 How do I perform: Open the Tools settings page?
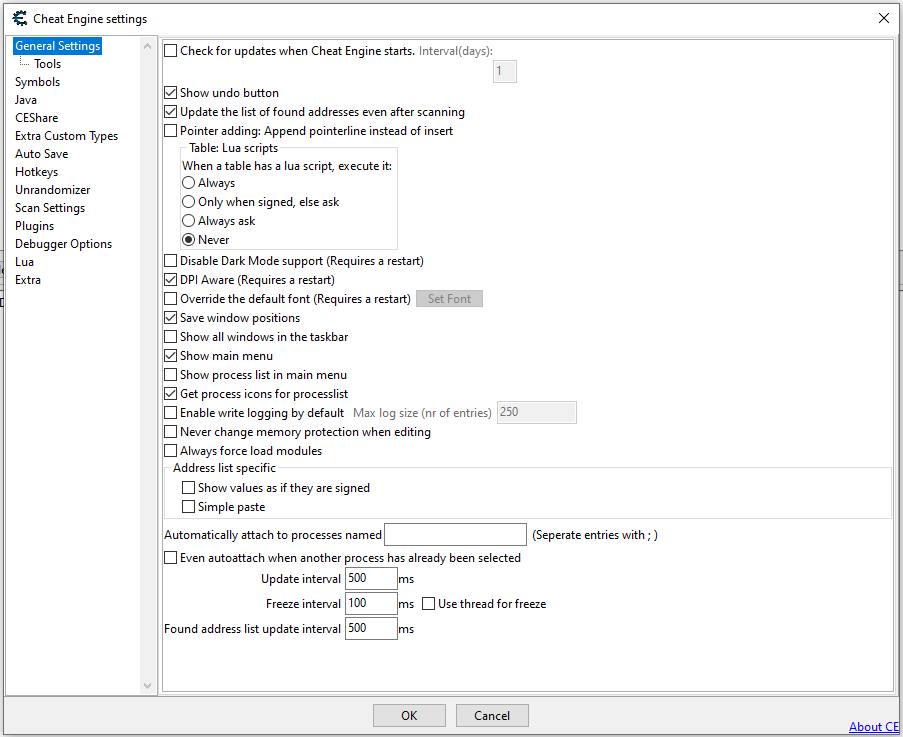(47, 64)
